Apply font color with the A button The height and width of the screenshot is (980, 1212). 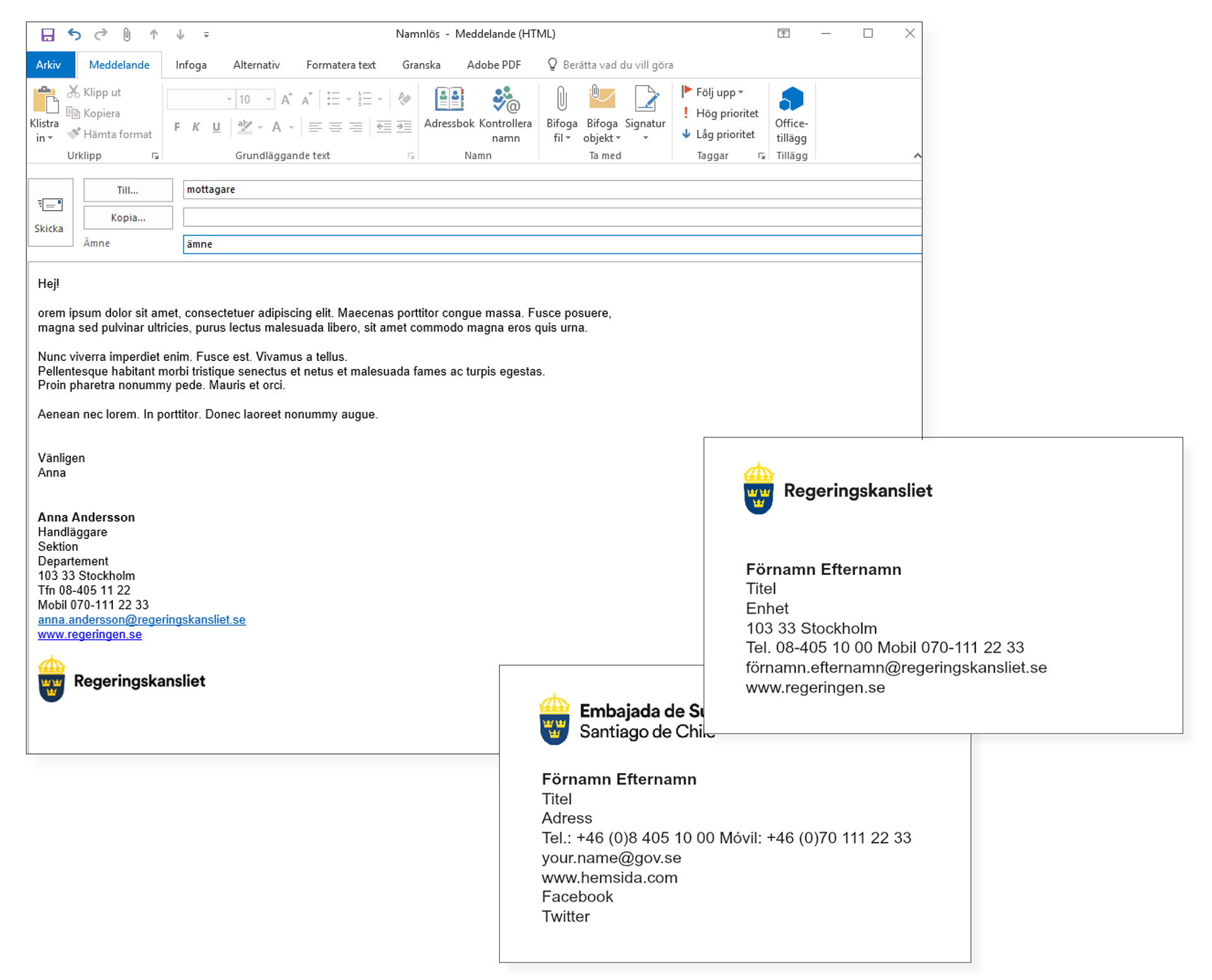276,127
